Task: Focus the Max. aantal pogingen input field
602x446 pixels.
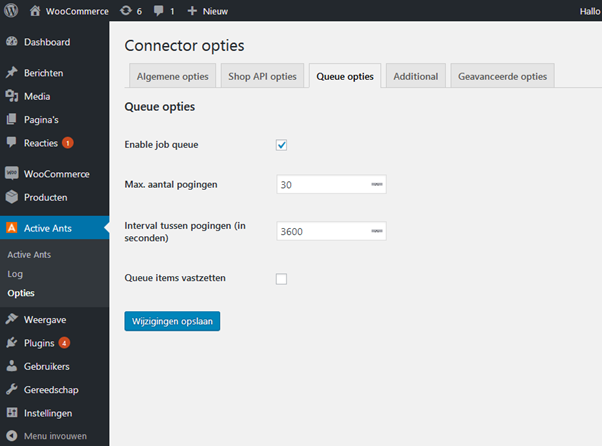Action: [x=322, y=185]
